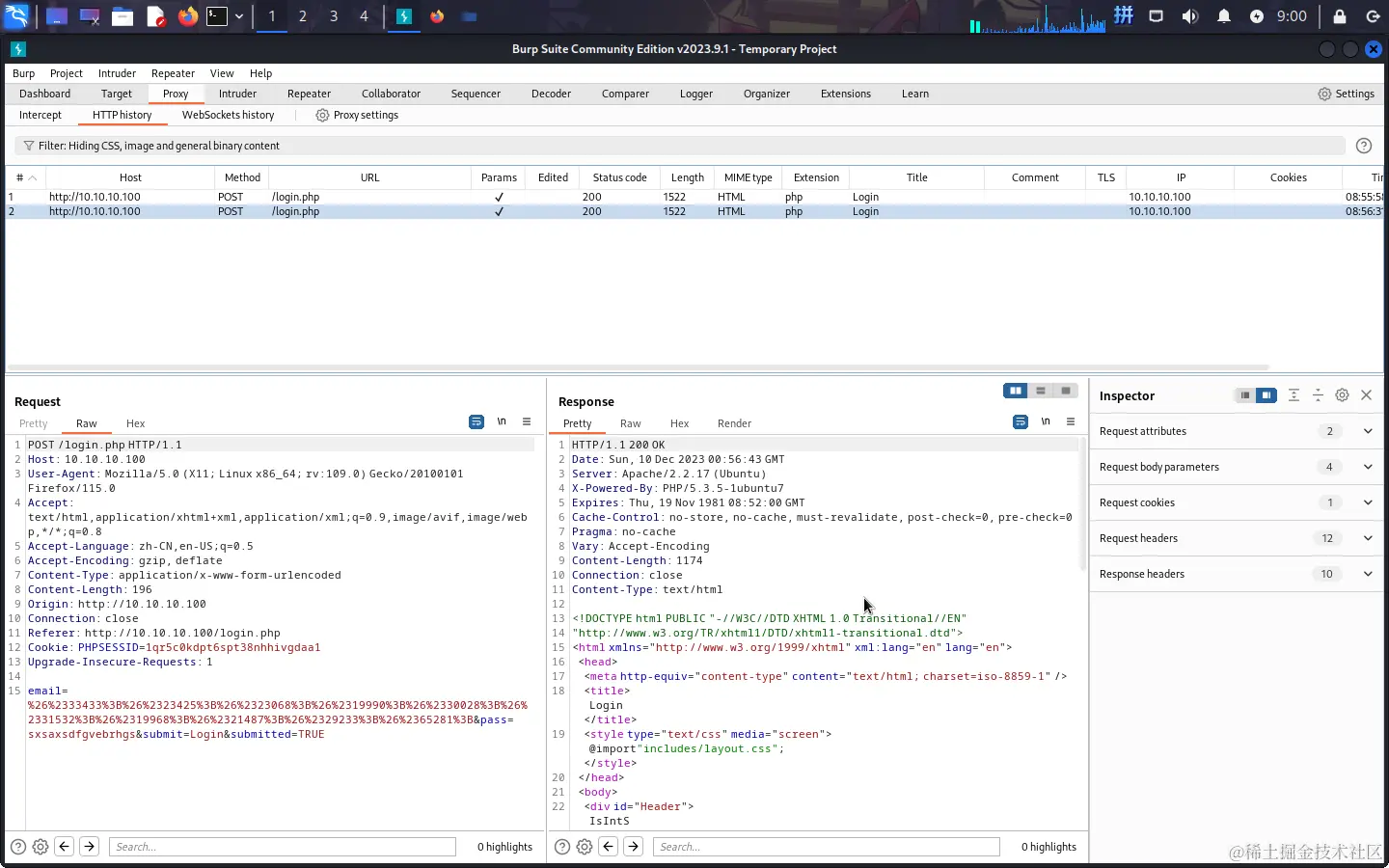Close the Inspector panel
The image size is (1389, 868).
(1366, 395)
